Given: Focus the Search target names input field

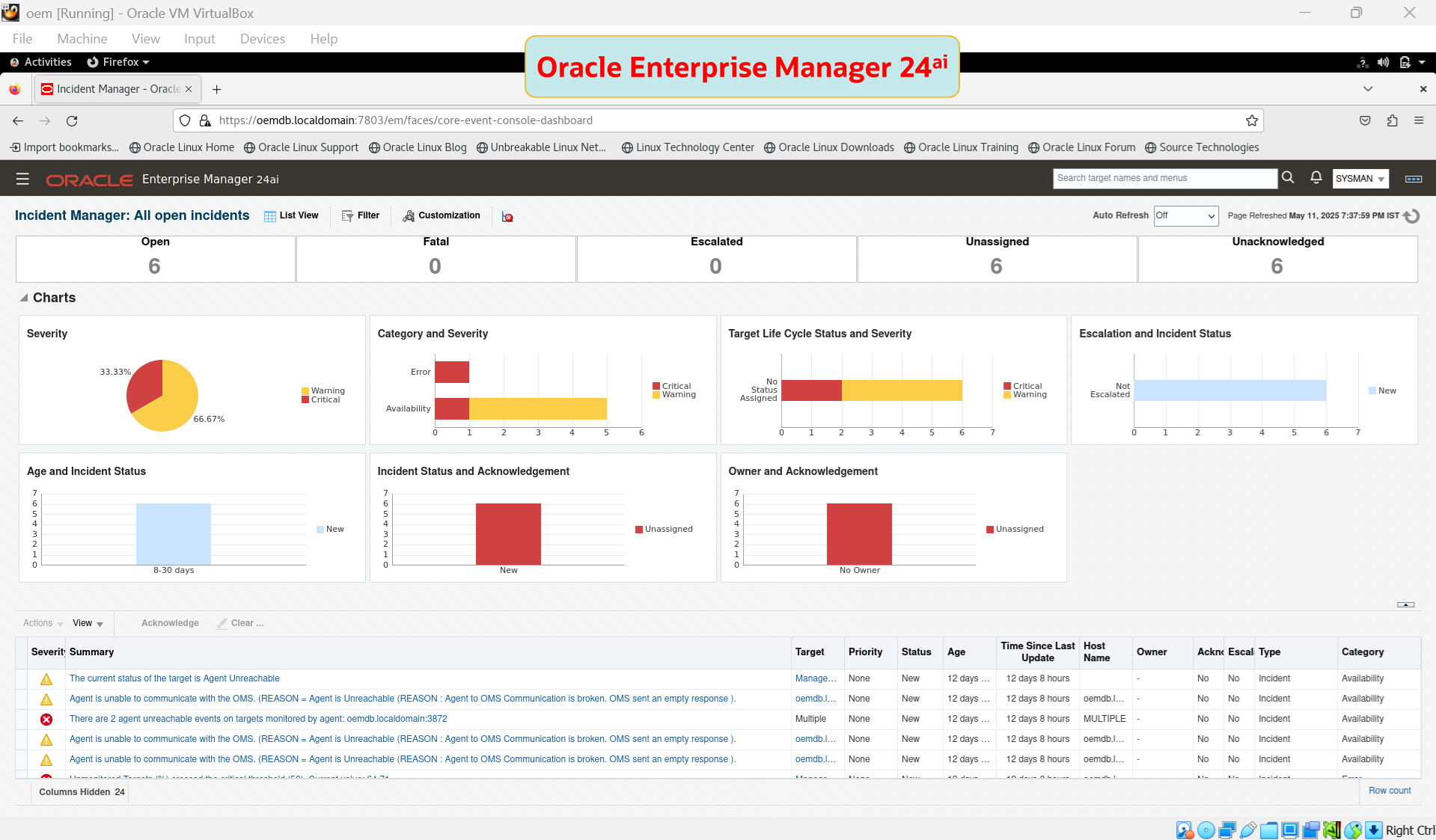Looking at the screenshot, I should tap(1165, 178).
